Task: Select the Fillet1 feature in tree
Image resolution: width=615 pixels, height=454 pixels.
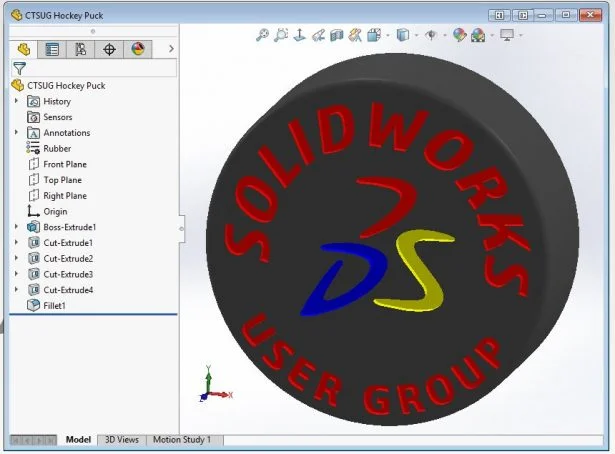Action: [x=58, y=306]
